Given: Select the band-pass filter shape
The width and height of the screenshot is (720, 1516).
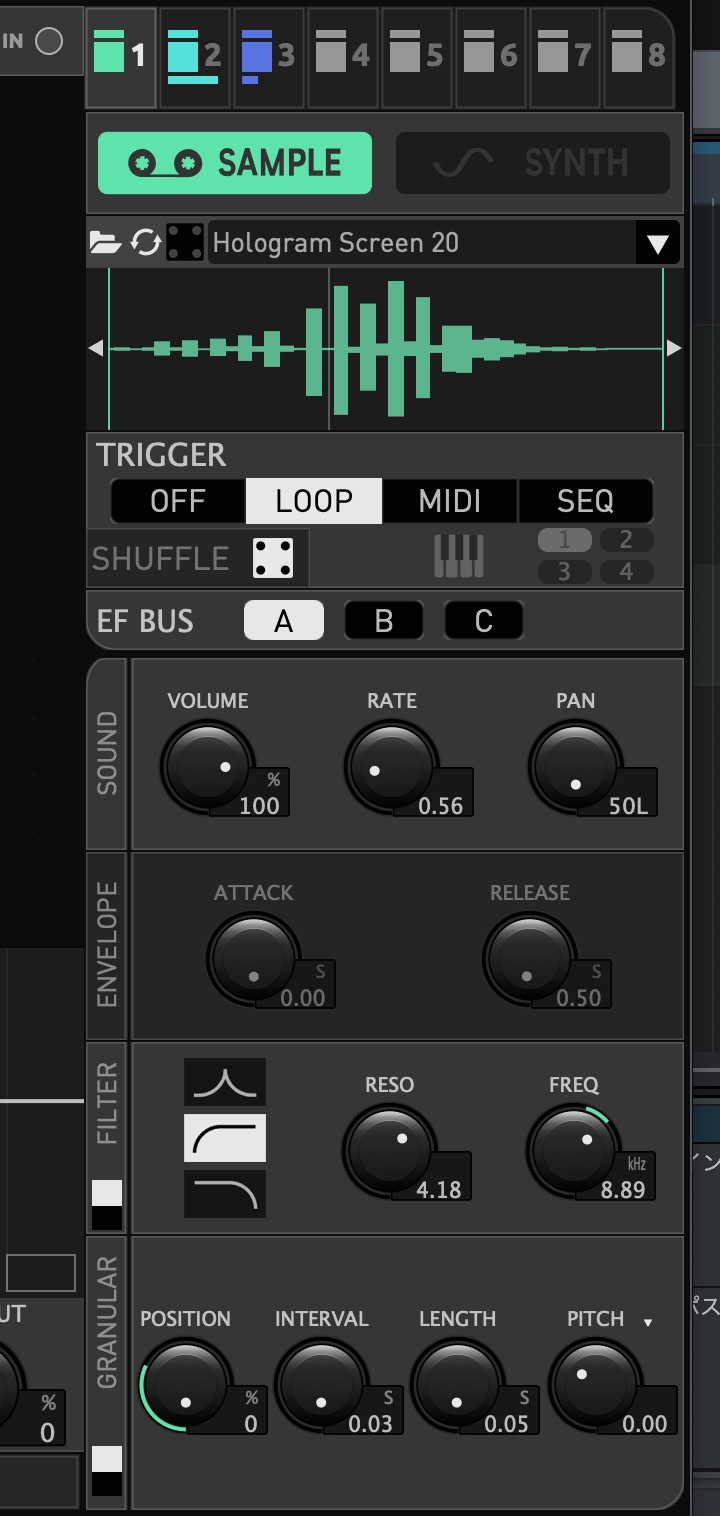Looking at the screenshot, I should [x=225, y=1082].
